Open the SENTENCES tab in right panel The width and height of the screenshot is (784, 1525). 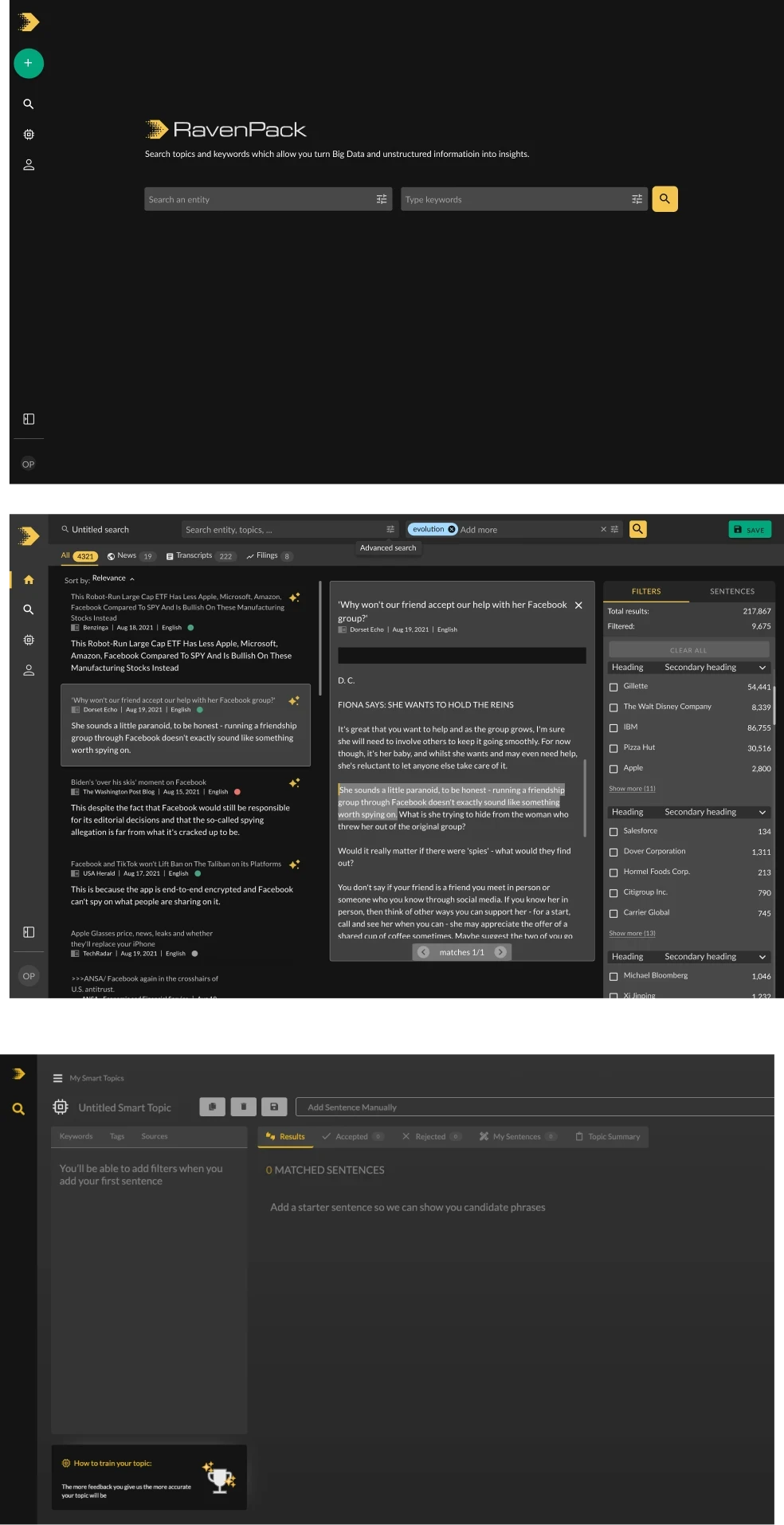click(732, 591)
